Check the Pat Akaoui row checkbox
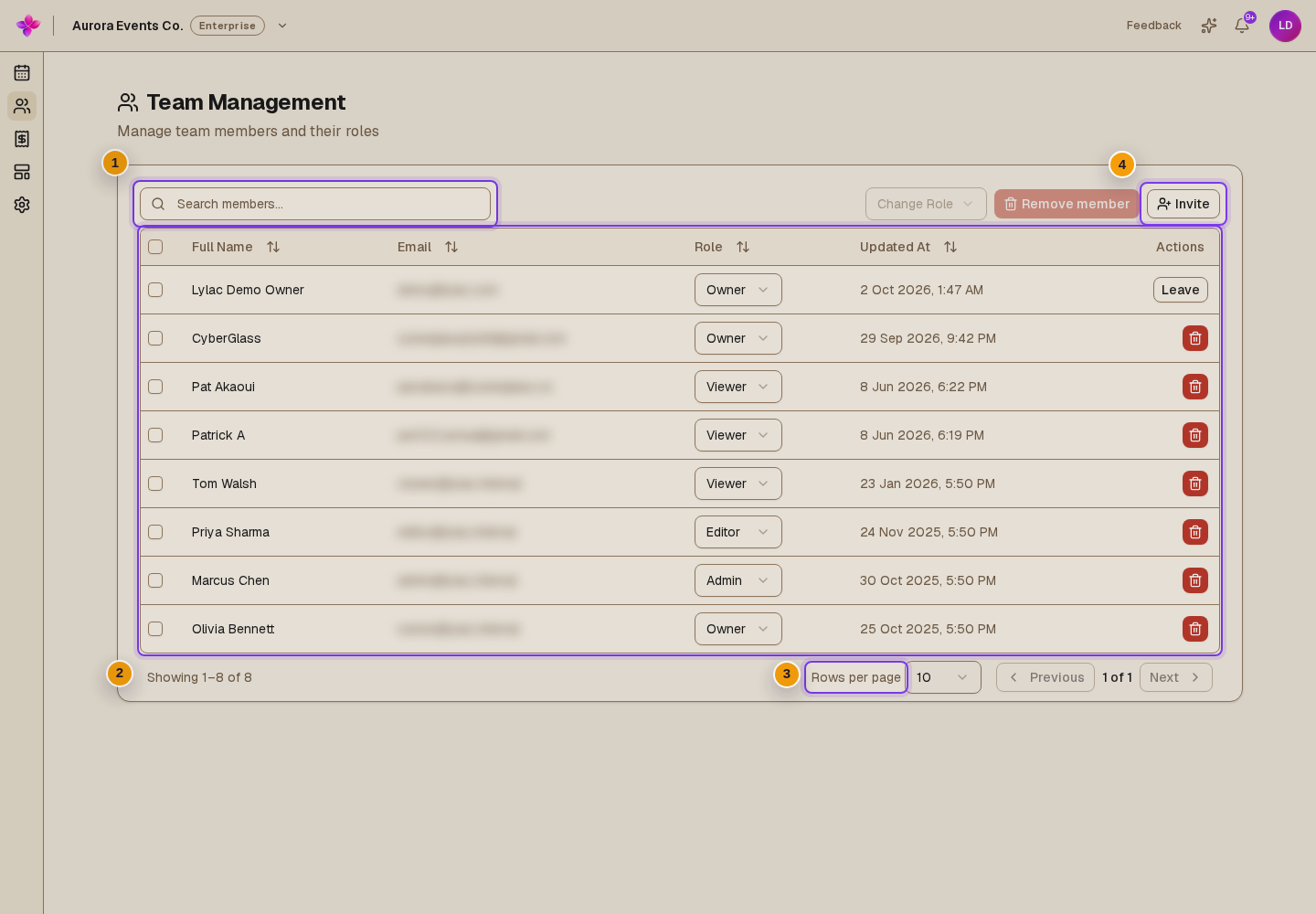Viewport: 1316px width, 914px height. (x=155, y=387)
